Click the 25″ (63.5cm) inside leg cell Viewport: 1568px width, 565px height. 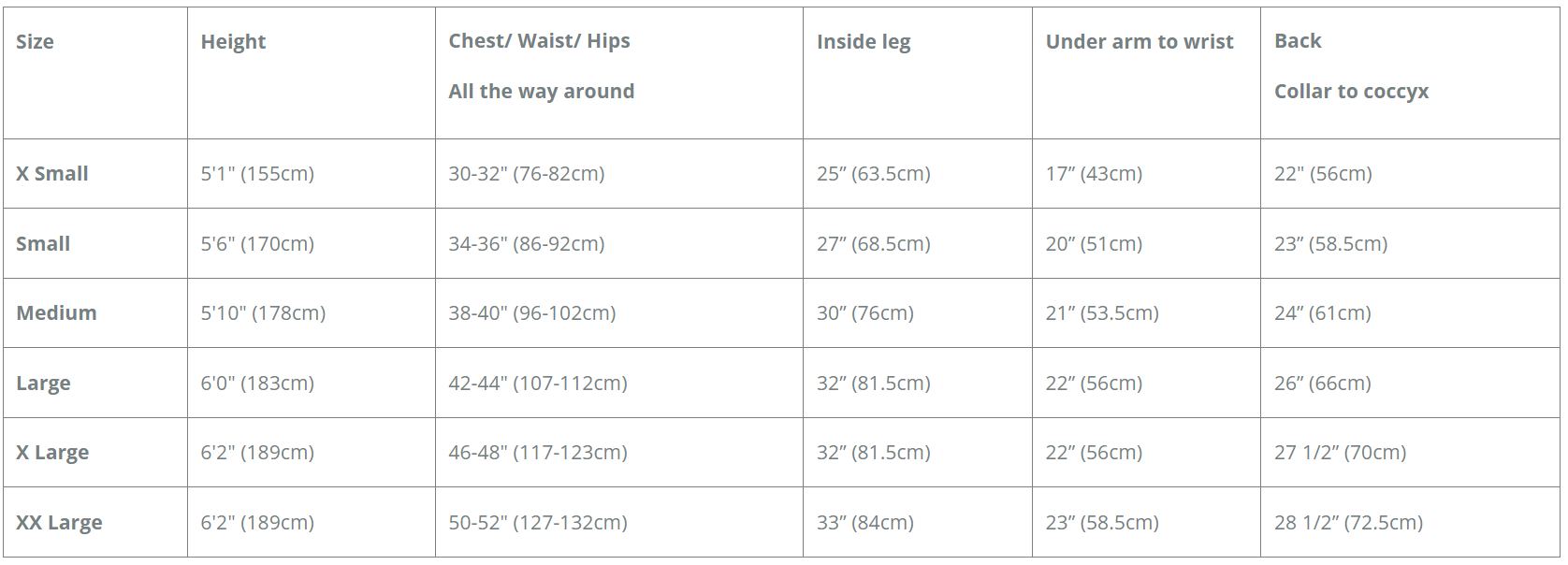[x=873, y=174]
